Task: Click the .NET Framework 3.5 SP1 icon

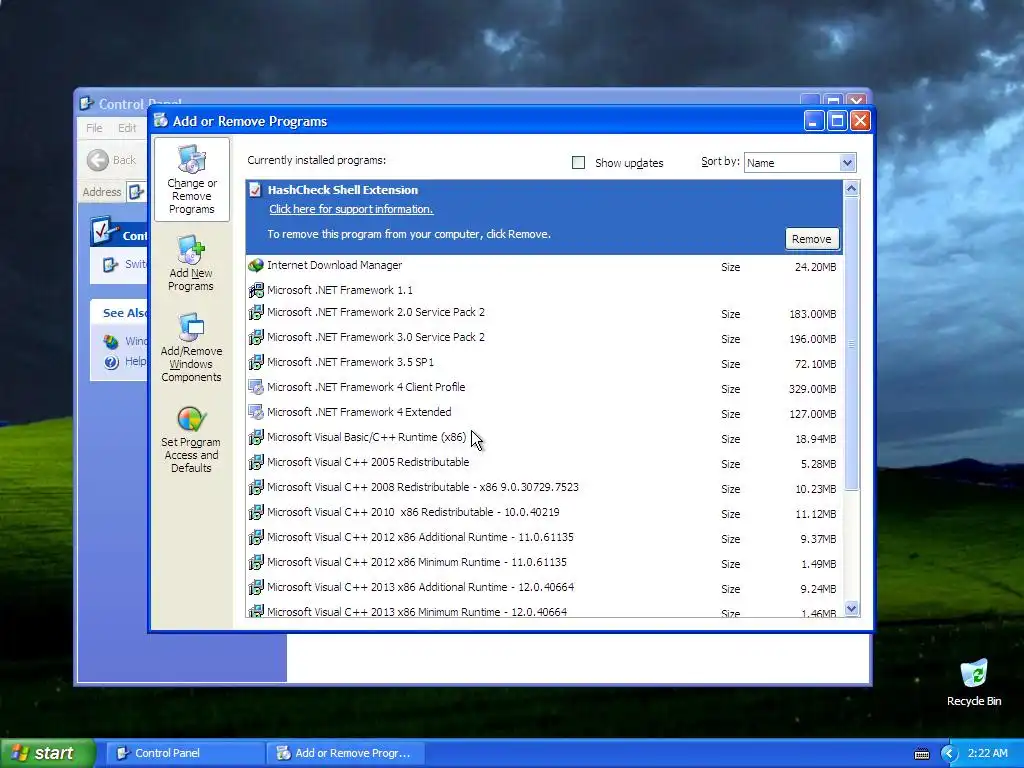Action: tap(255, 362)
